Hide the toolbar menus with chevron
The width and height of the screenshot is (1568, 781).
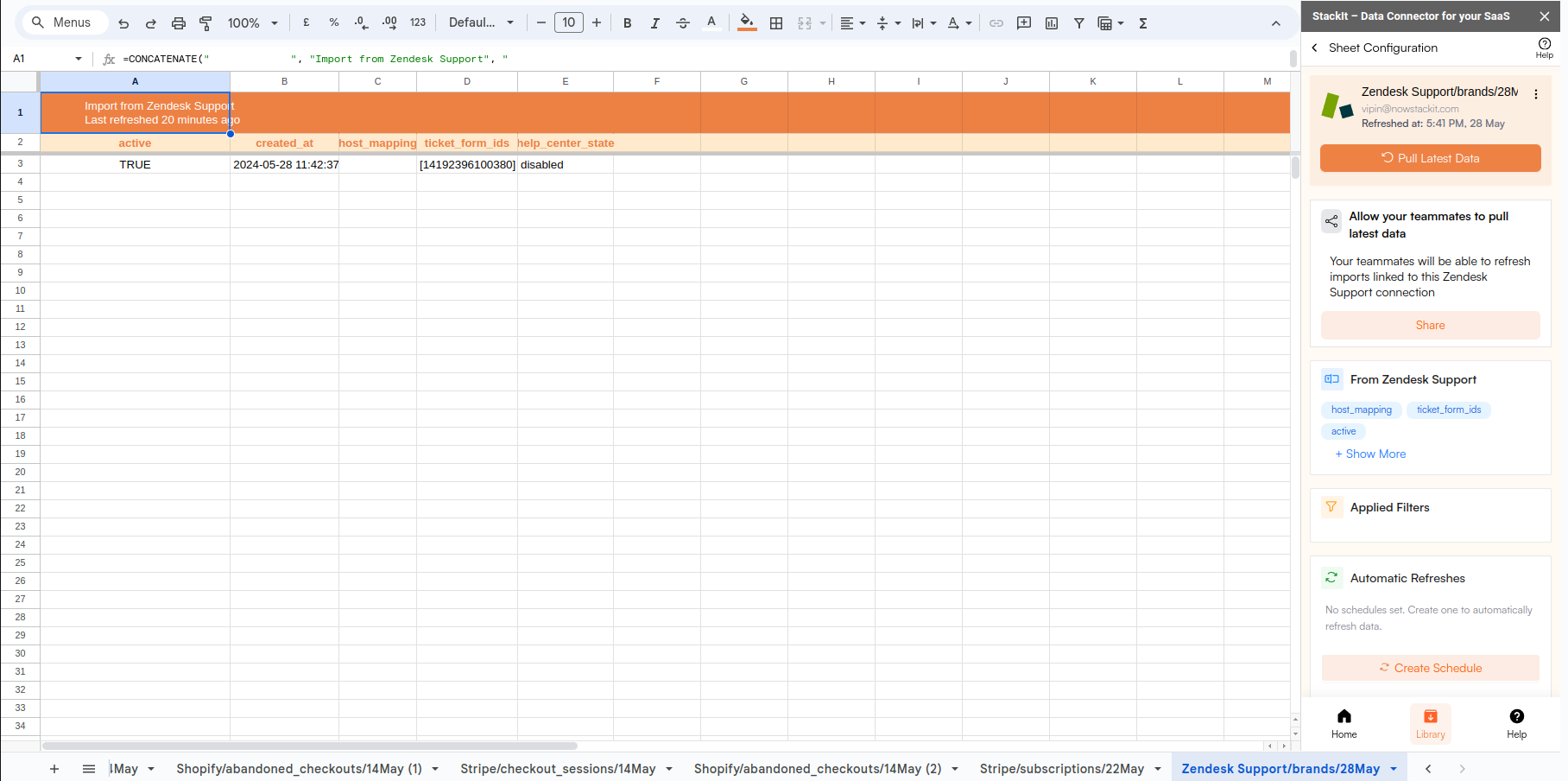tap(1276, 23)
